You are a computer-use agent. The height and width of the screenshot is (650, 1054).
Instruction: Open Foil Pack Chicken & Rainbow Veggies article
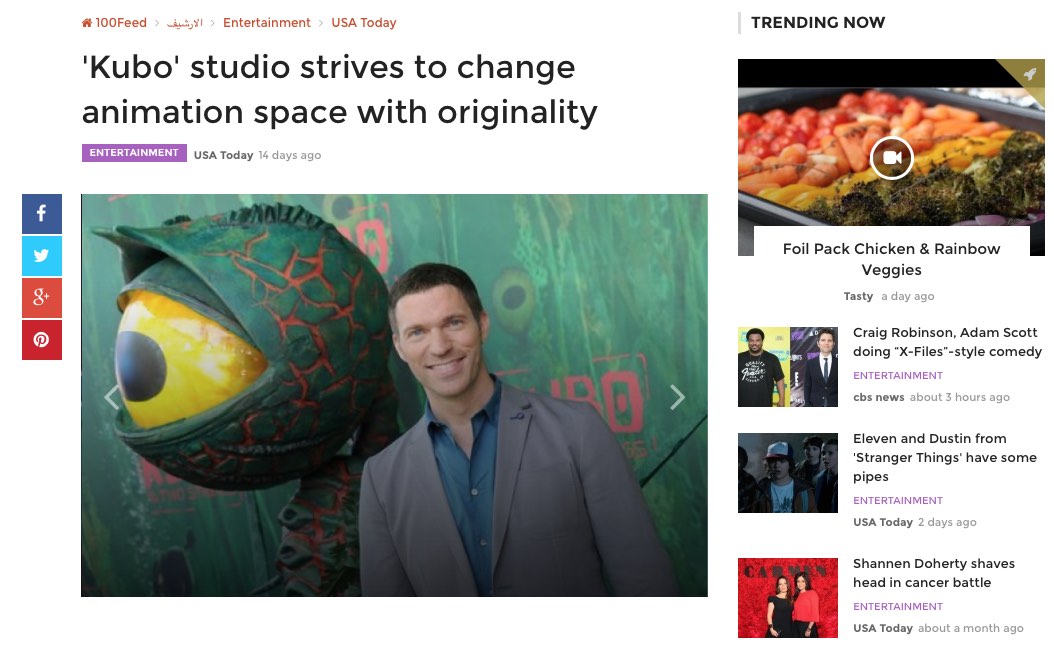891,259
